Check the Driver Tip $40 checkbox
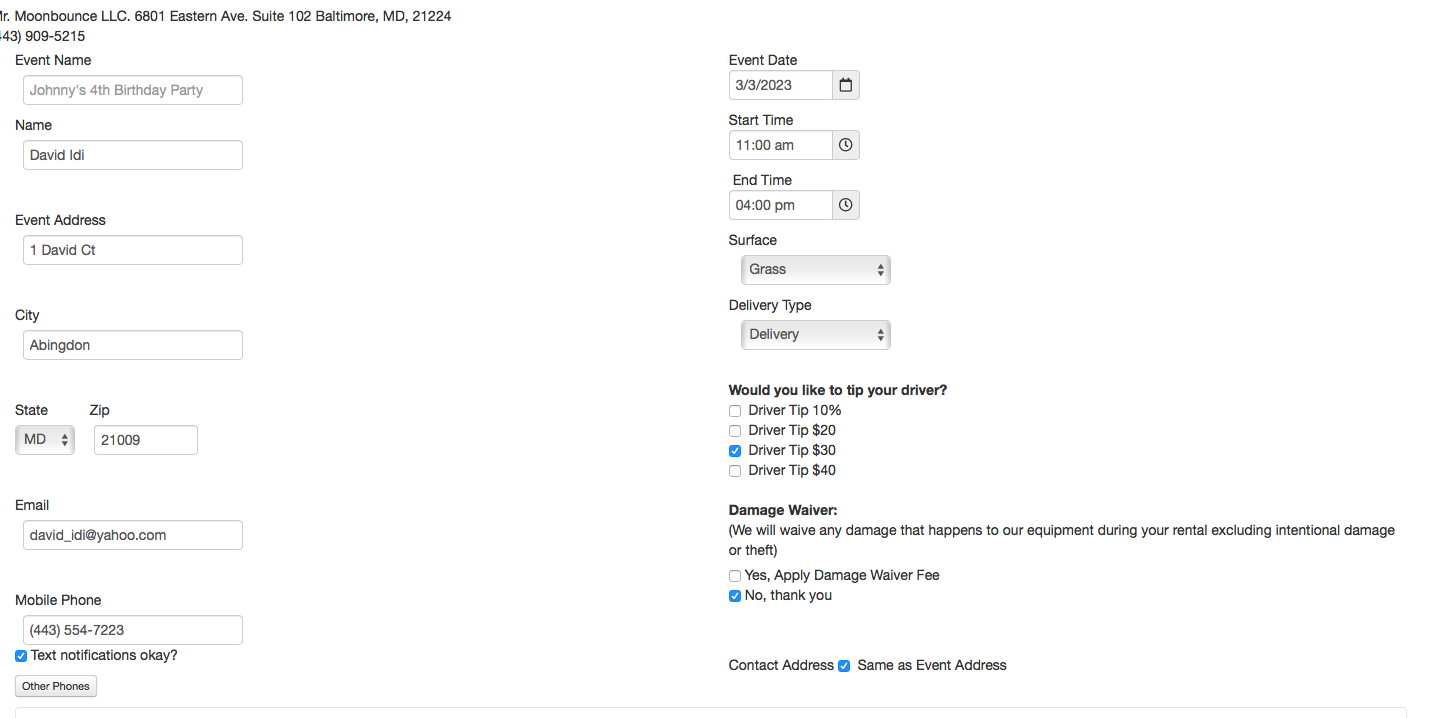The width and height of the screenshot is (1431, 718). tap(735, 471)
